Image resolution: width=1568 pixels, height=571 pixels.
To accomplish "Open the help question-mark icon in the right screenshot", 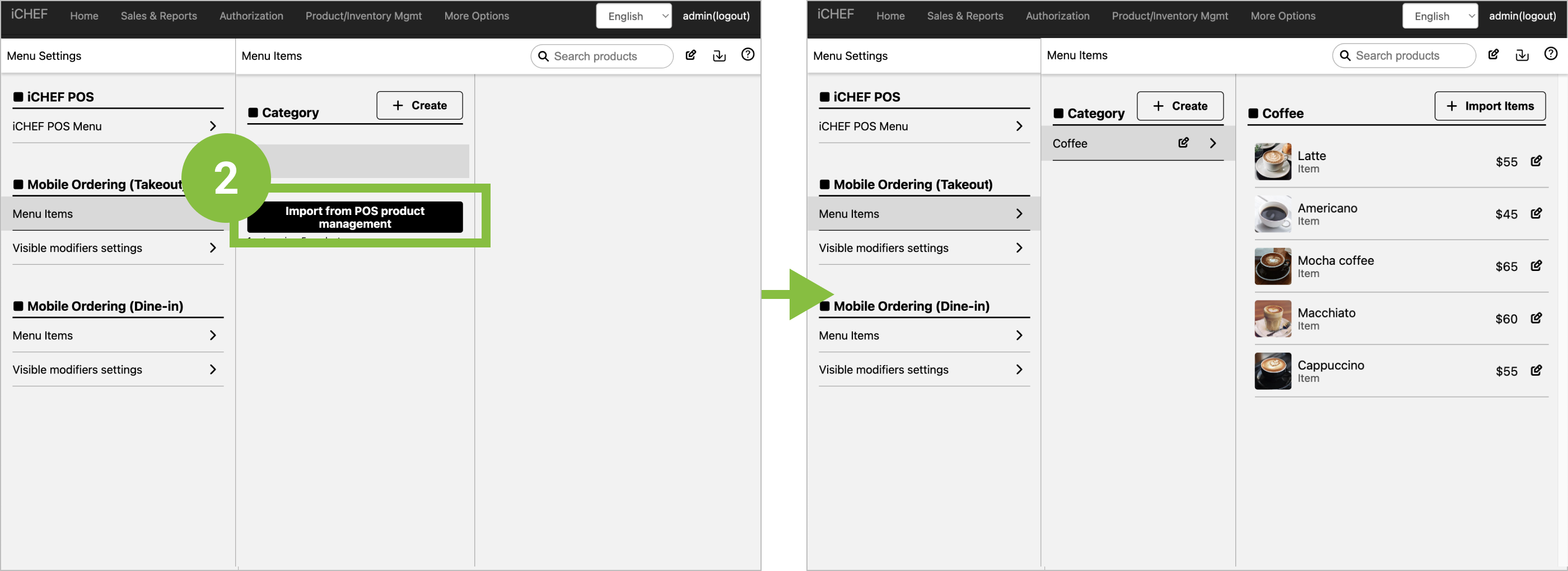I will click(1550, 55).
